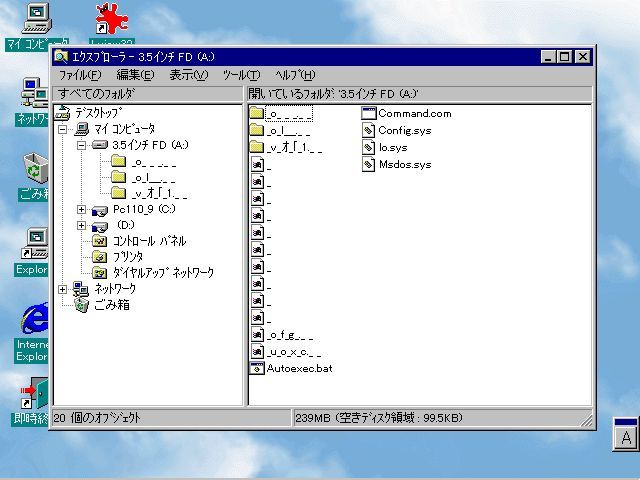The image size is (640, 480).
Task: Open the ファイル(F) menu
Action: (x=80, y=75)
